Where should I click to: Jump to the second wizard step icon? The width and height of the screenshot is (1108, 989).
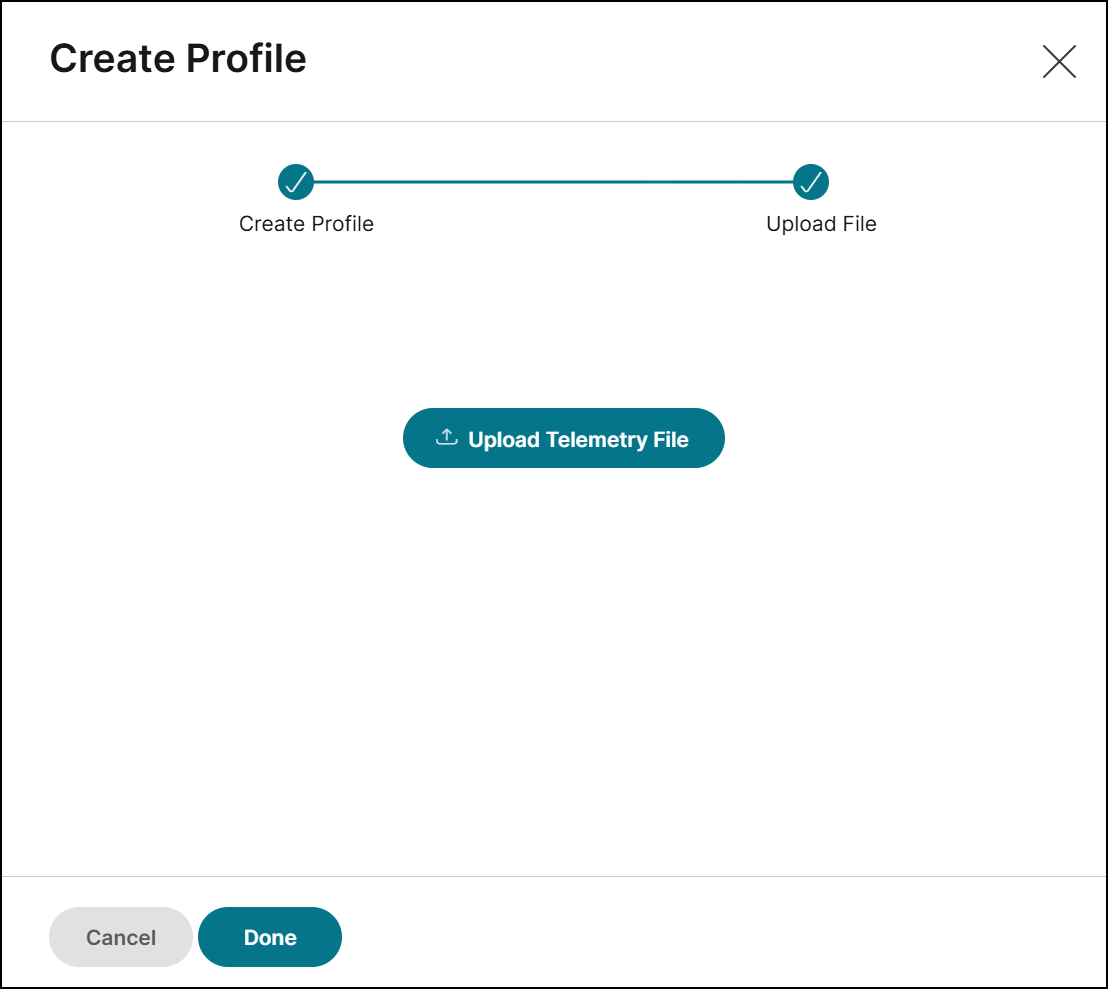tap(811, 182)
